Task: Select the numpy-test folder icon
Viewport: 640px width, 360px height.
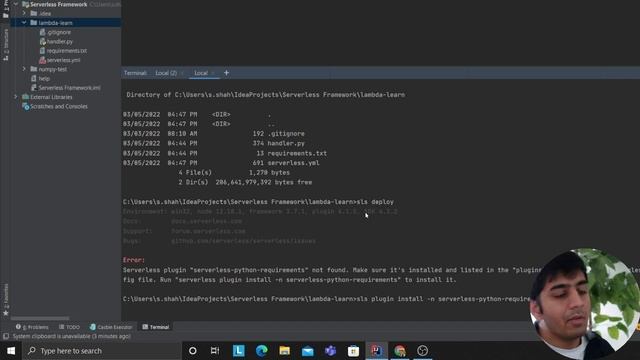Action: (34, 69)
